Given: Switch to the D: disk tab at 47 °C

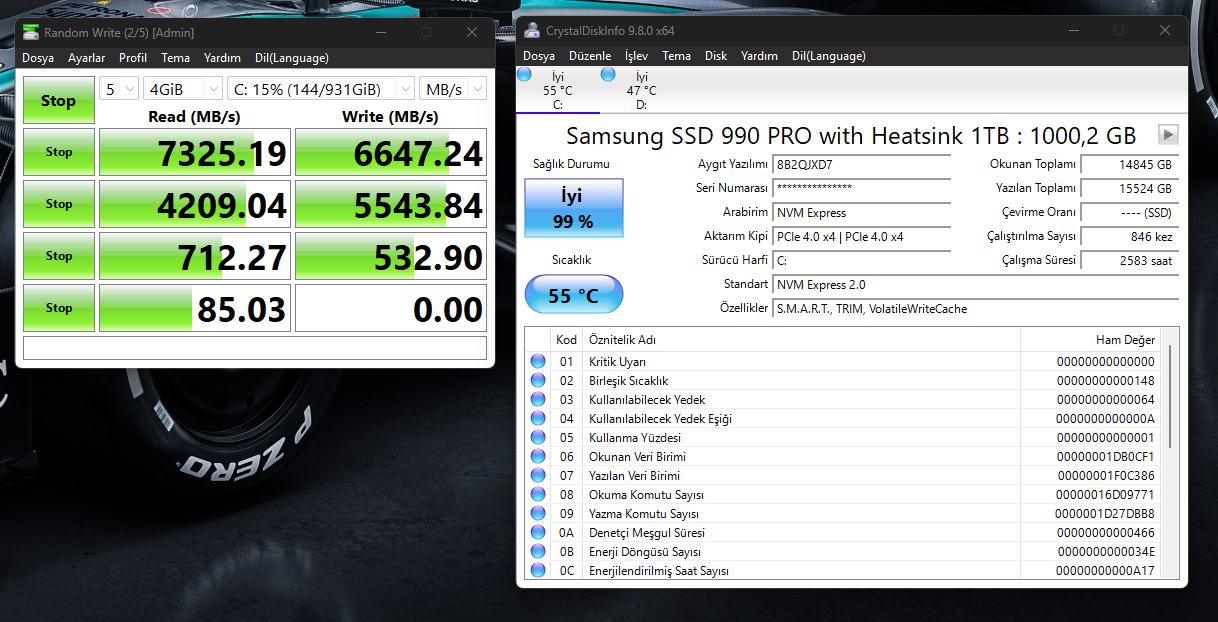Looking at the screenshot, I should coord(641,90).
